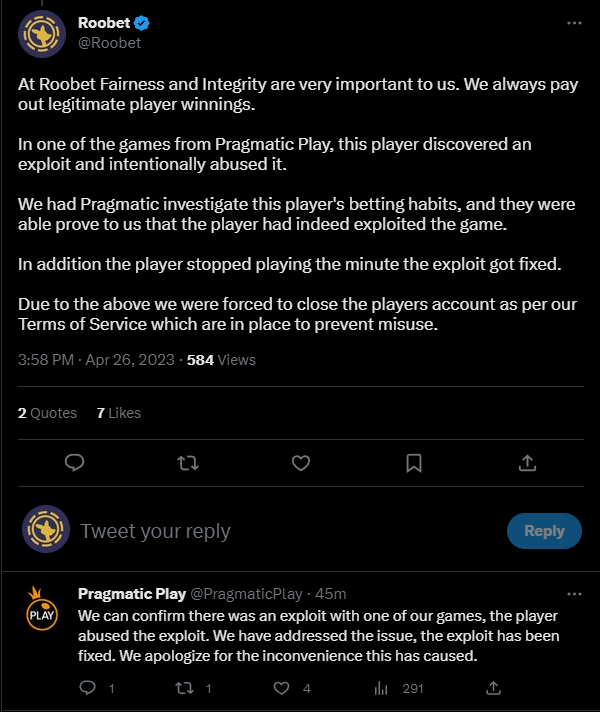The width and height of the screenshot is (600, 712).
Task: Like the Pragmatic Play reply
Action: pyautogui.click(x=282, y=688)
